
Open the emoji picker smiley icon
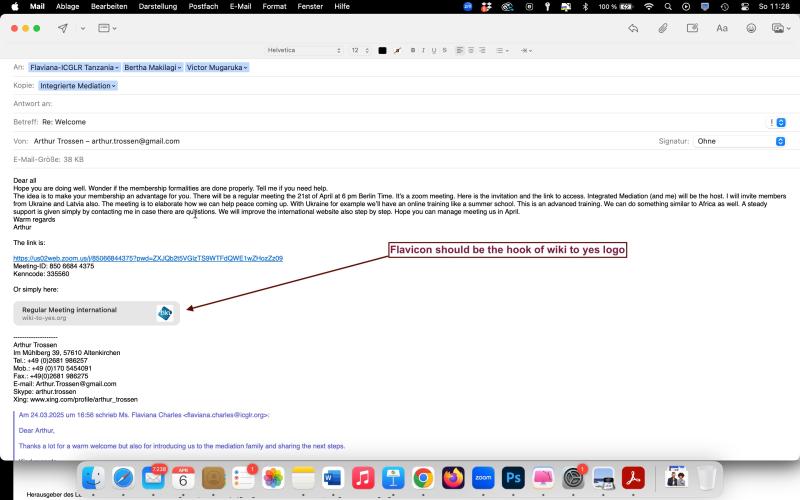point(751,28)
